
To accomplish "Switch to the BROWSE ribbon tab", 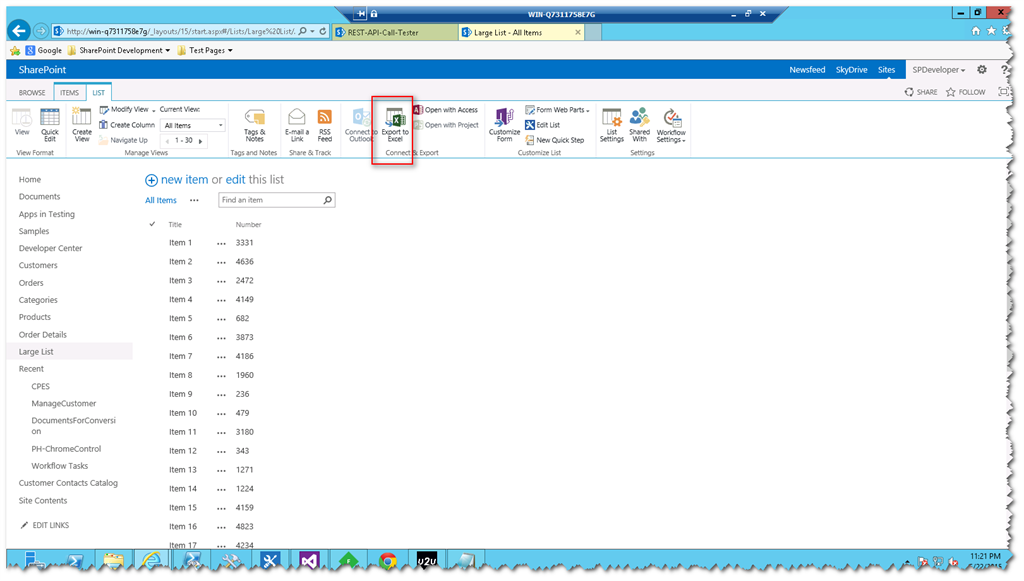I will (31, 91).
